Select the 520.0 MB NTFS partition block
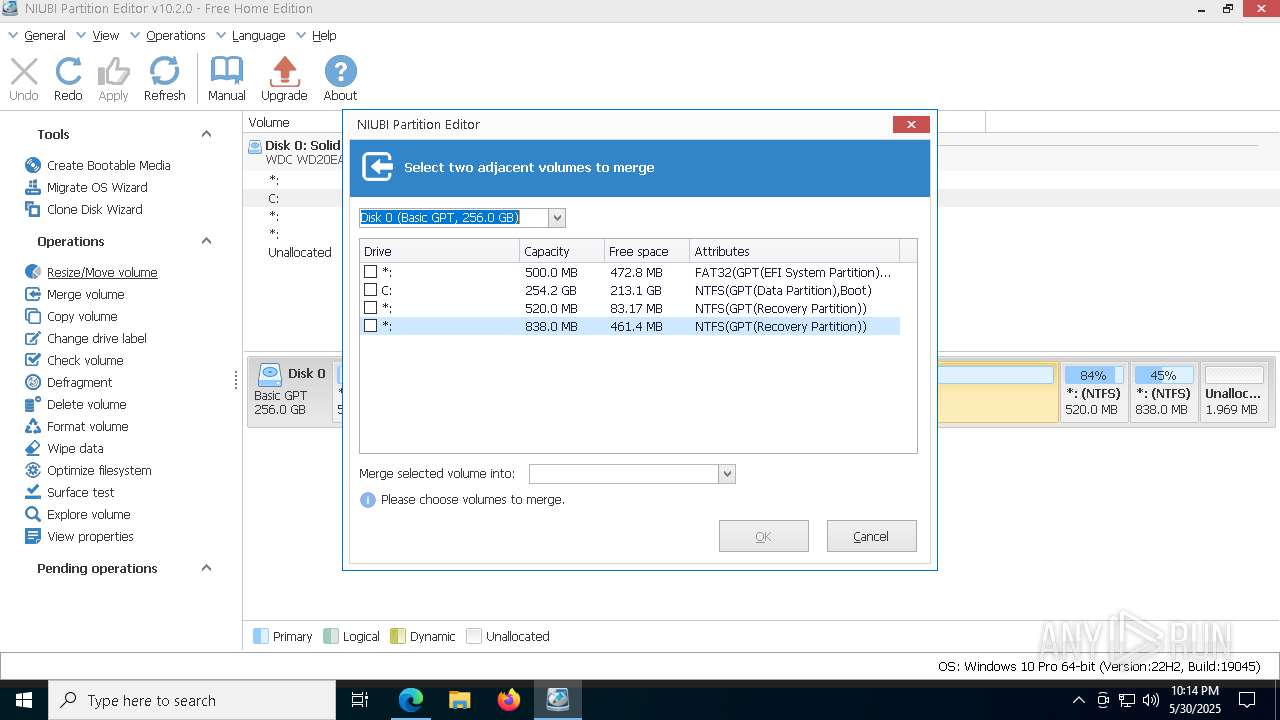 click(1093, 392)
